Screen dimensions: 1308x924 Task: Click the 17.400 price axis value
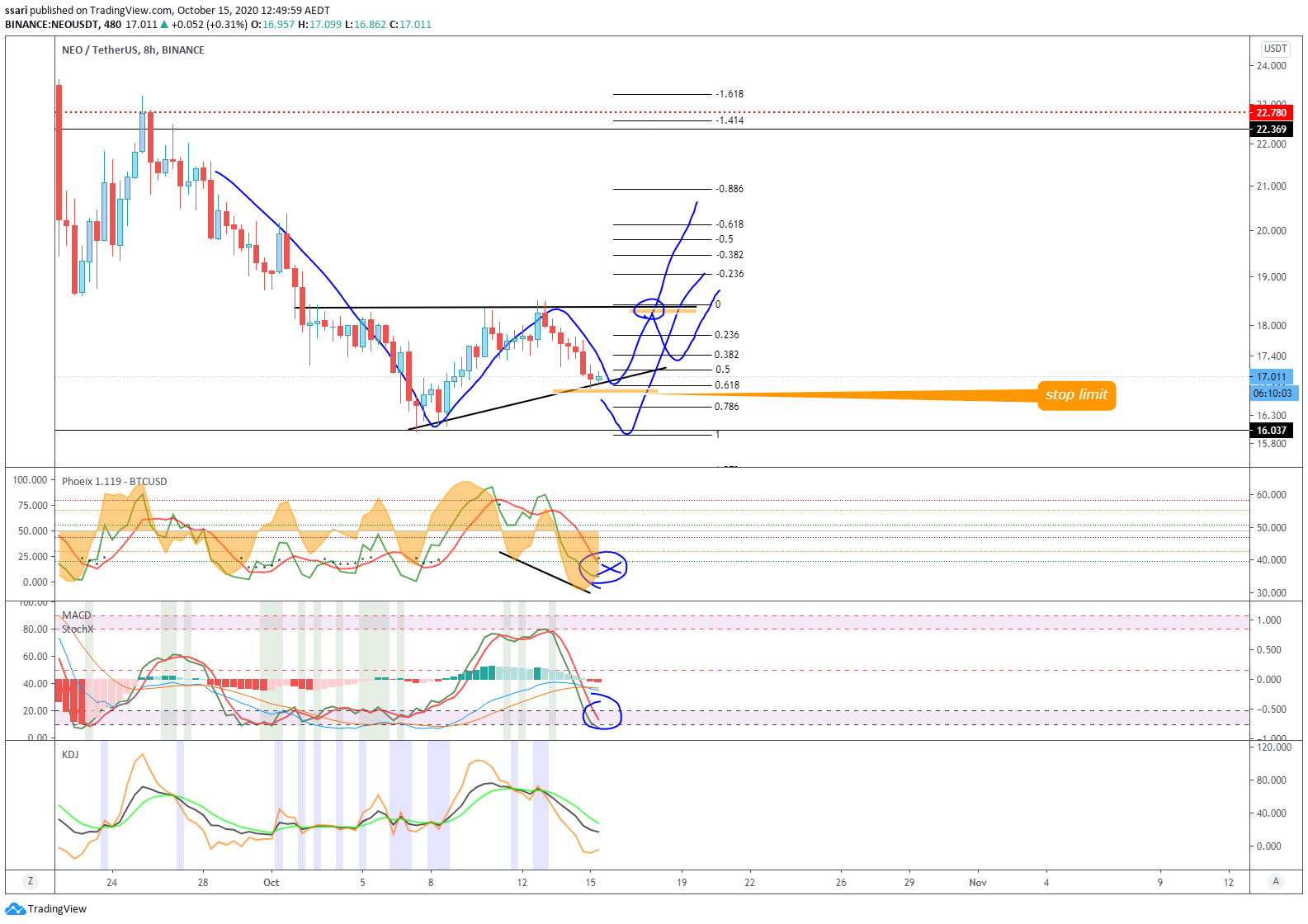(x=1271, y=356)
